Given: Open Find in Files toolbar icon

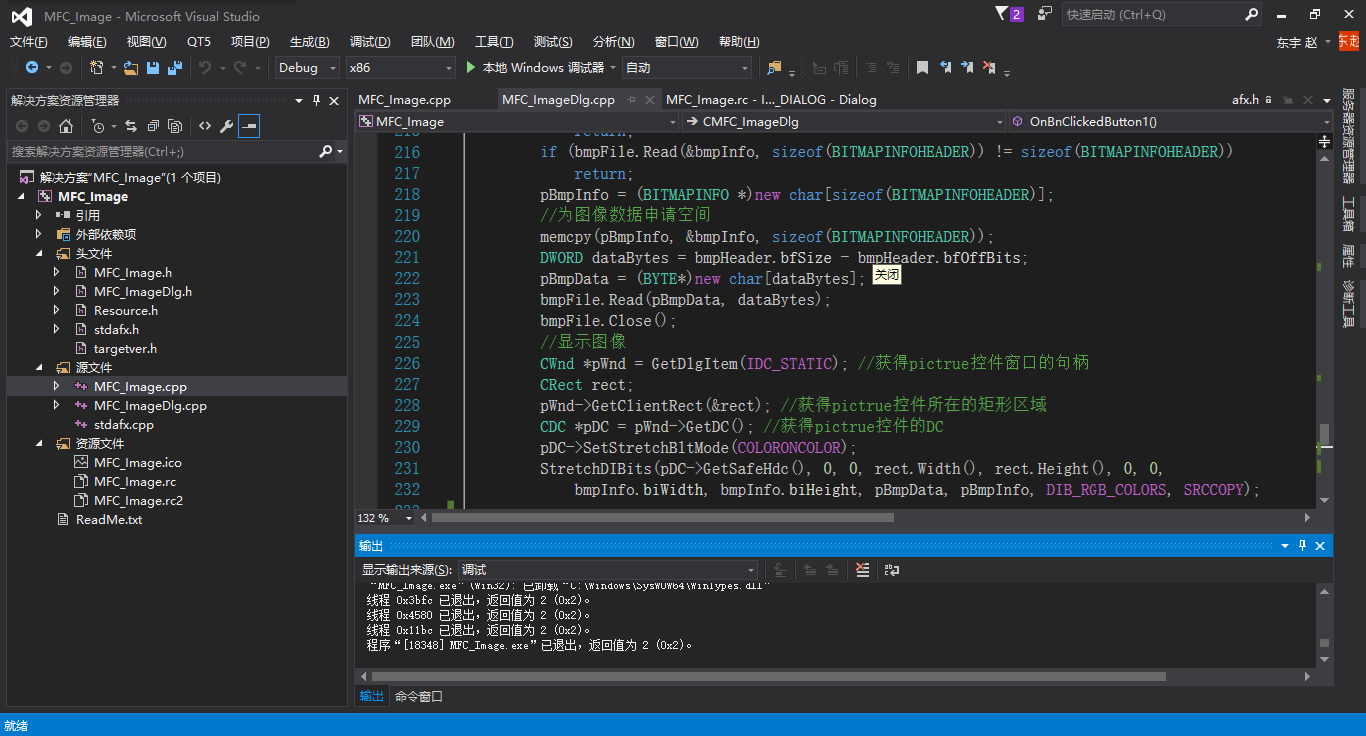Looking at the screenshot, I should 774,67.
